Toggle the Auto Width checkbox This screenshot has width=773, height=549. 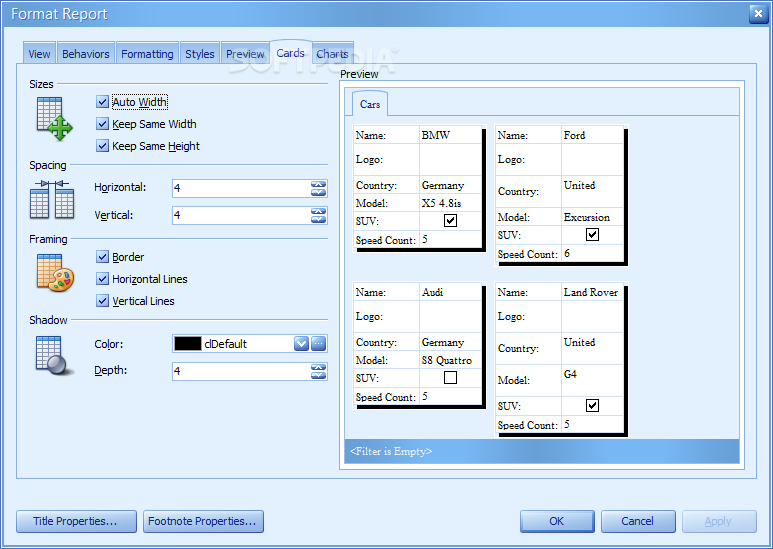[103, 102]
